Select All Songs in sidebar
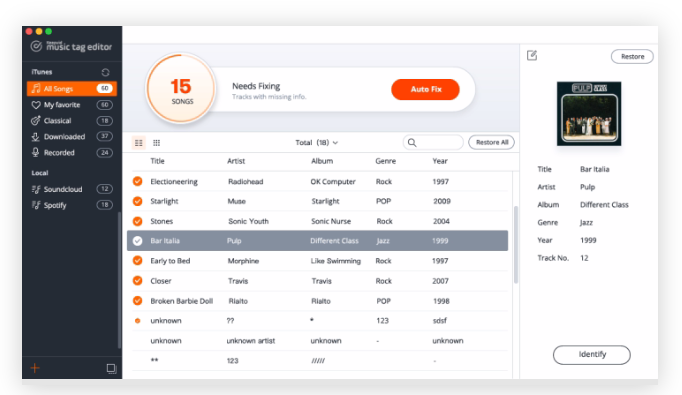 point(72,89)
